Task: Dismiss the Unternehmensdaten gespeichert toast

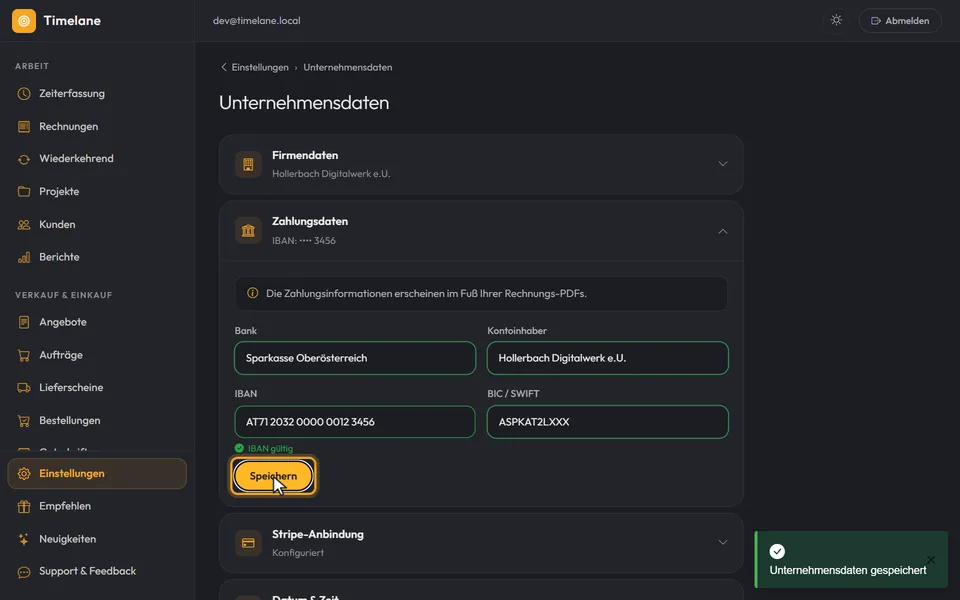Action: pos(931,560)
